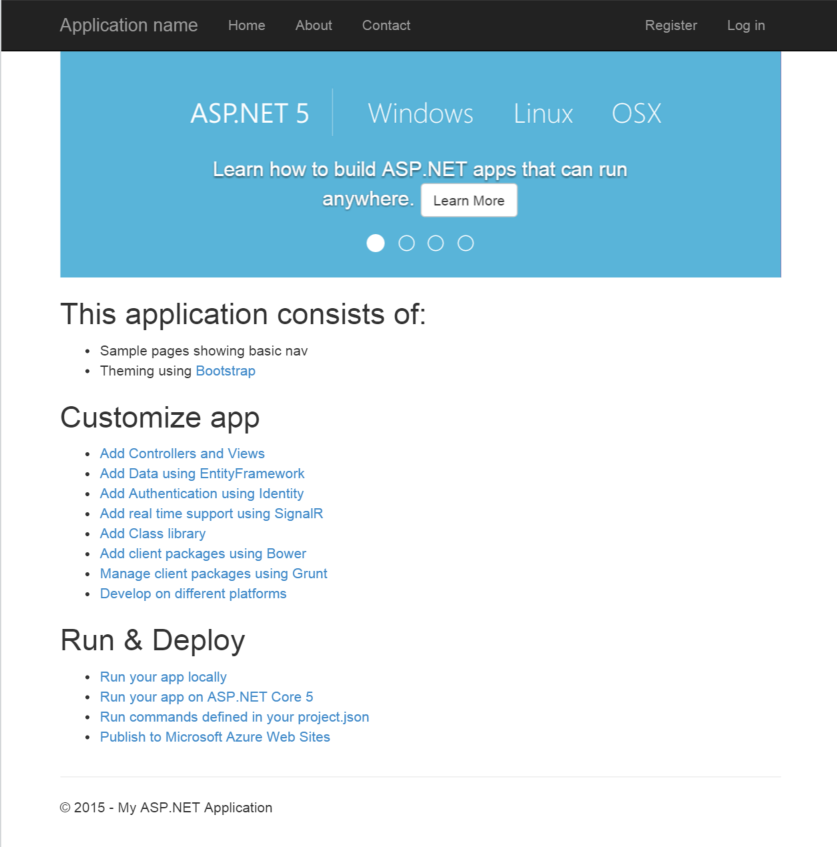Open Add Controllers and Views link

182,454
